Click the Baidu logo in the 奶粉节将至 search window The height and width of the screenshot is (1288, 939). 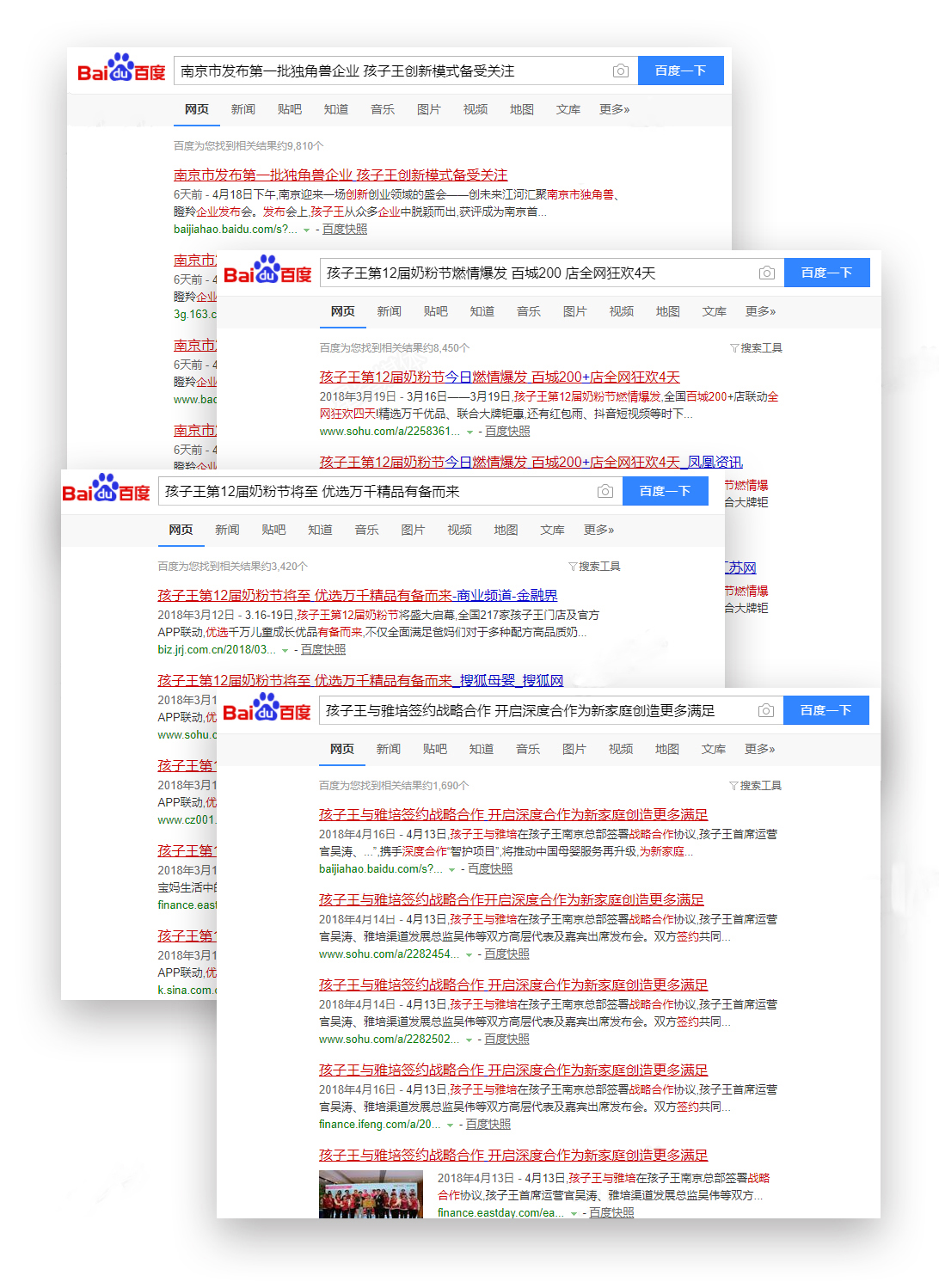point(106,489)
